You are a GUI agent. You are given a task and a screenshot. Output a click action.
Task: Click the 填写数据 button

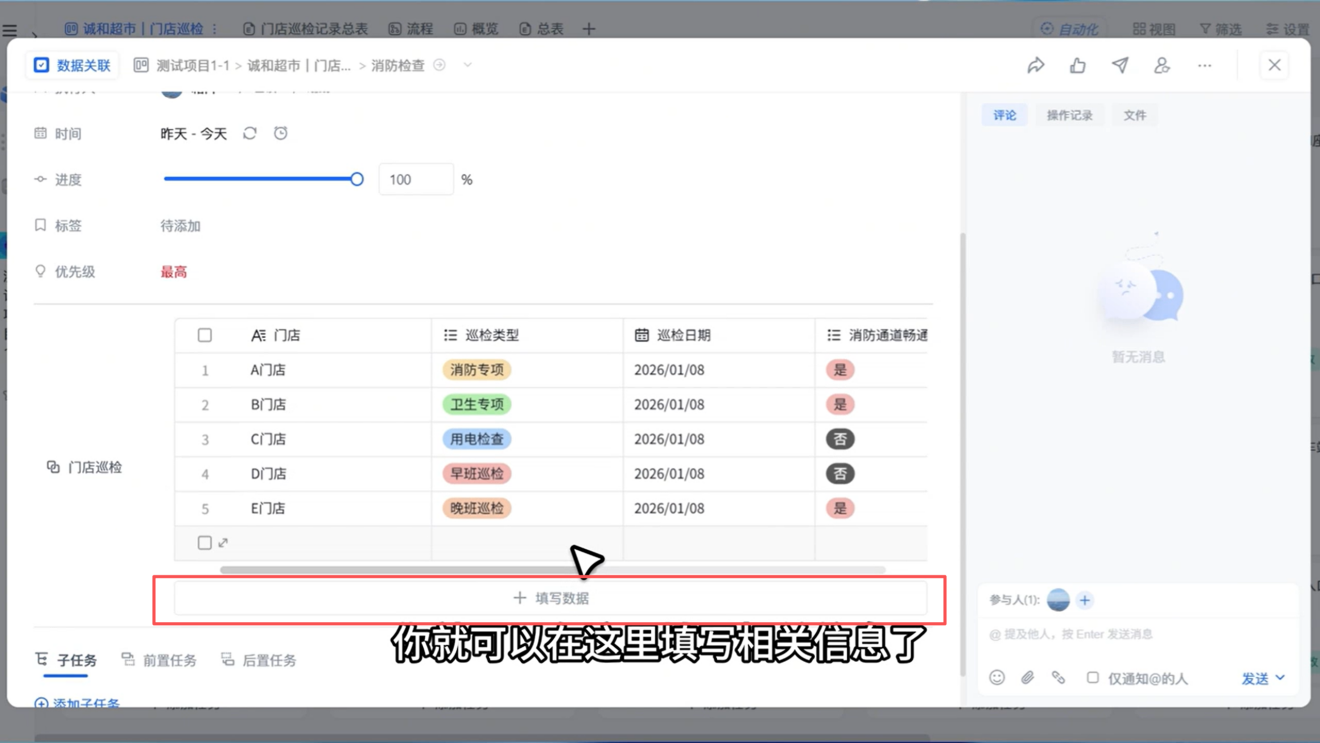point(550,598)
